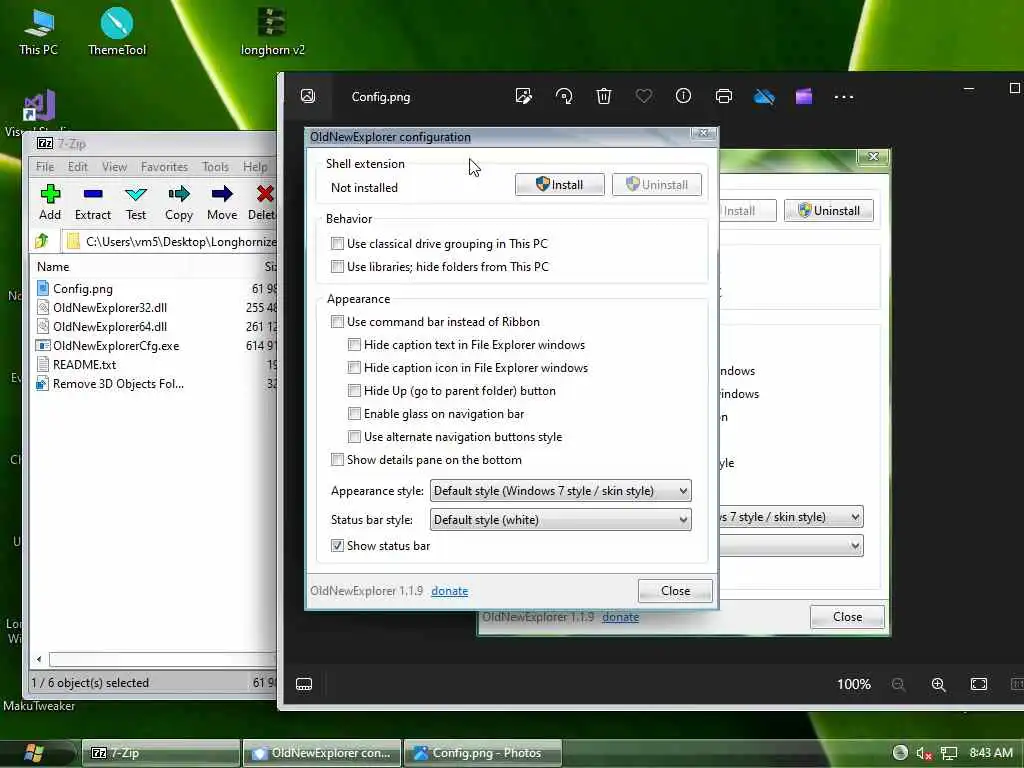
Task: Click Edit & Create icon in Photos
Action: (523, 97)
